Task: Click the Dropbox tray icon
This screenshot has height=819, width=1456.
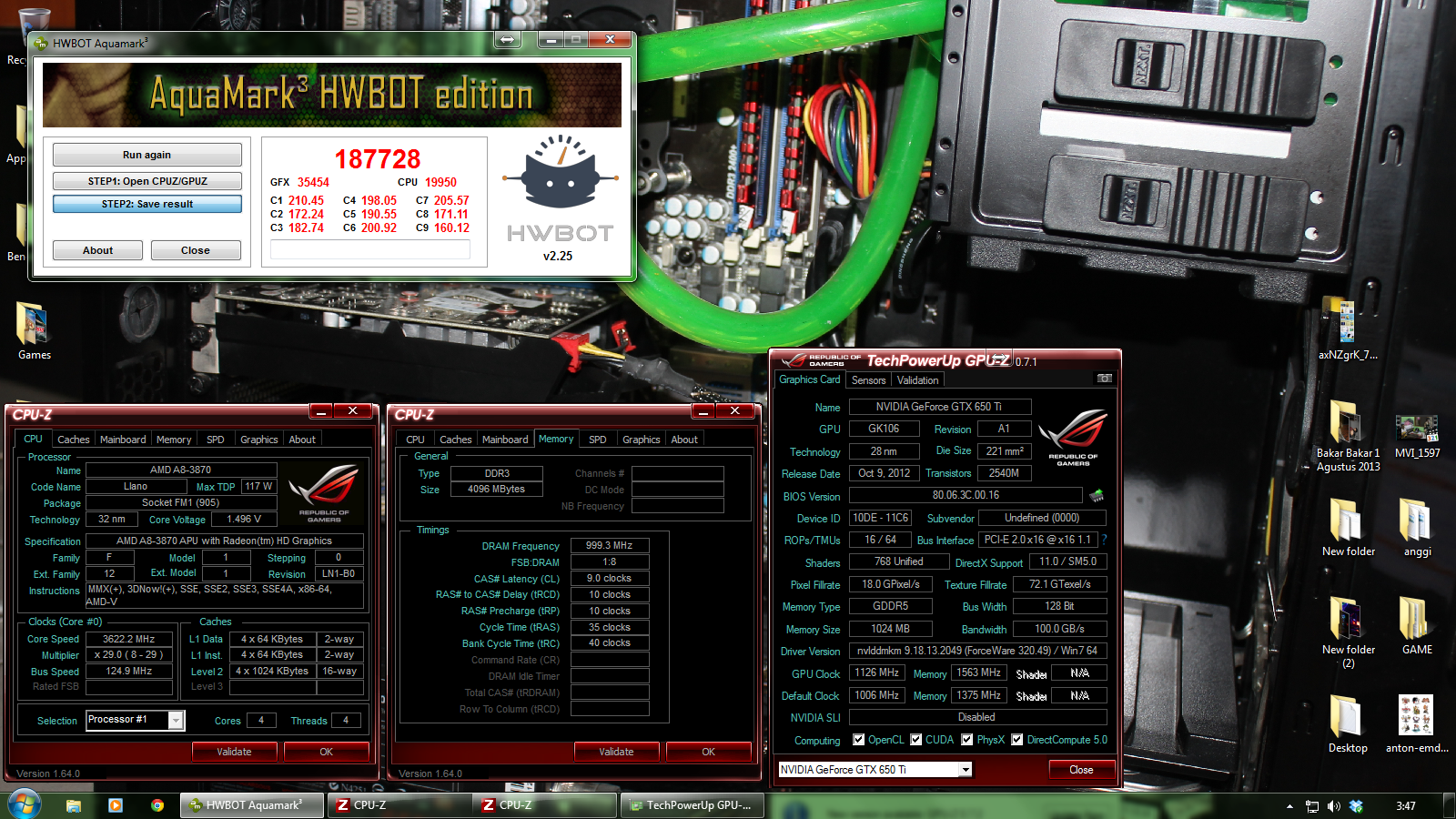Action: pyautogui.click(x=1356, y=806)
